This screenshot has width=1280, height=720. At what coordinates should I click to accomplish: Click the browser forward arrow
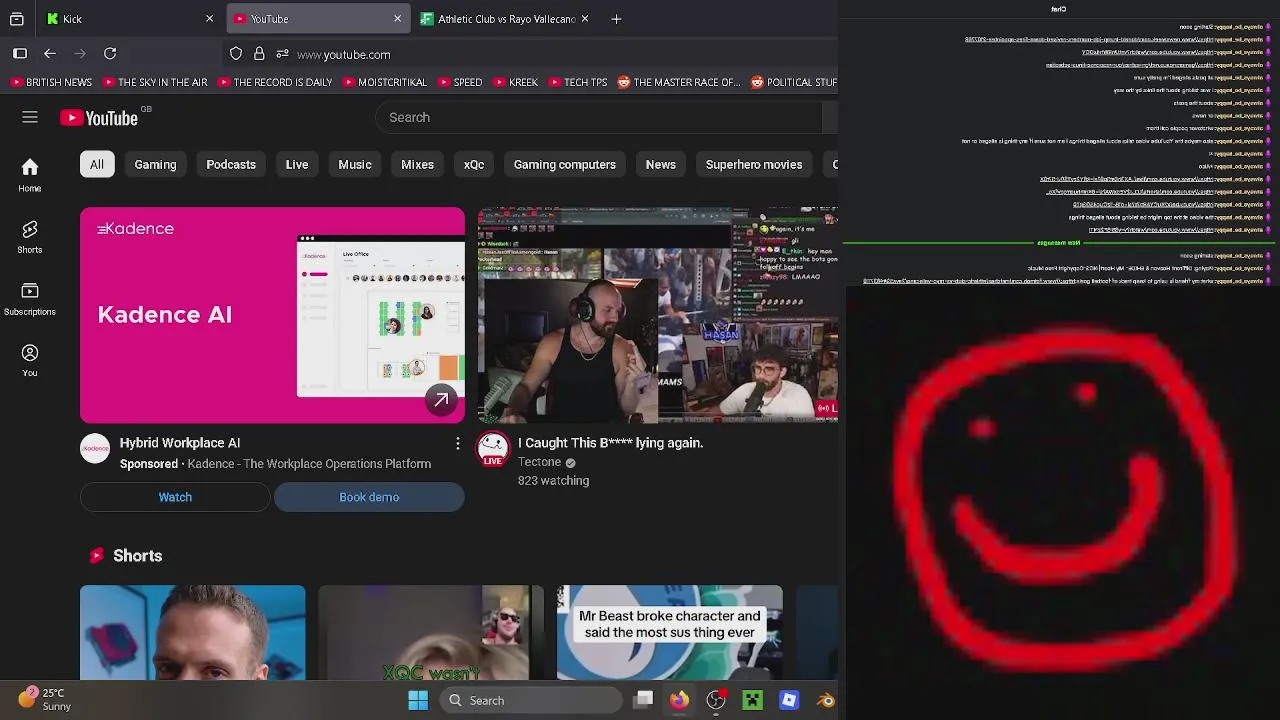80,54
